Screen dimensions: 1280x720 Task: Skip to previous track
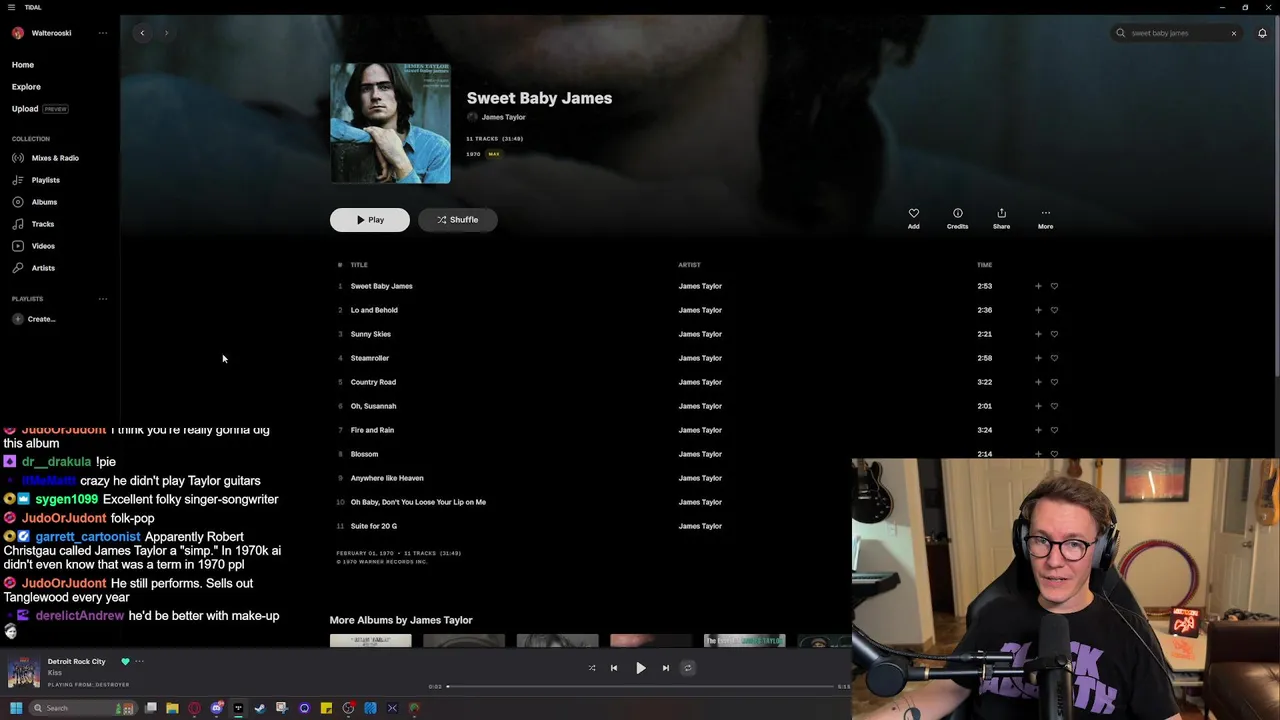point(614,668)
